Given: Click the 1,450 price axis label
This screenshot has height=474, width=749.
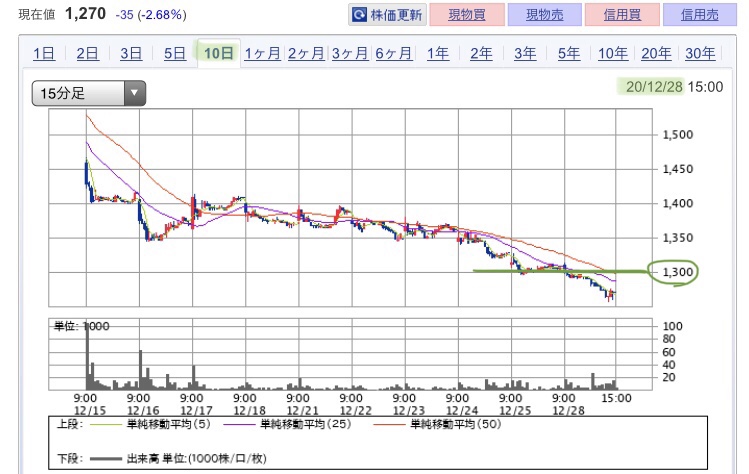Looking at the screenshot, I should tap(677, 169).
